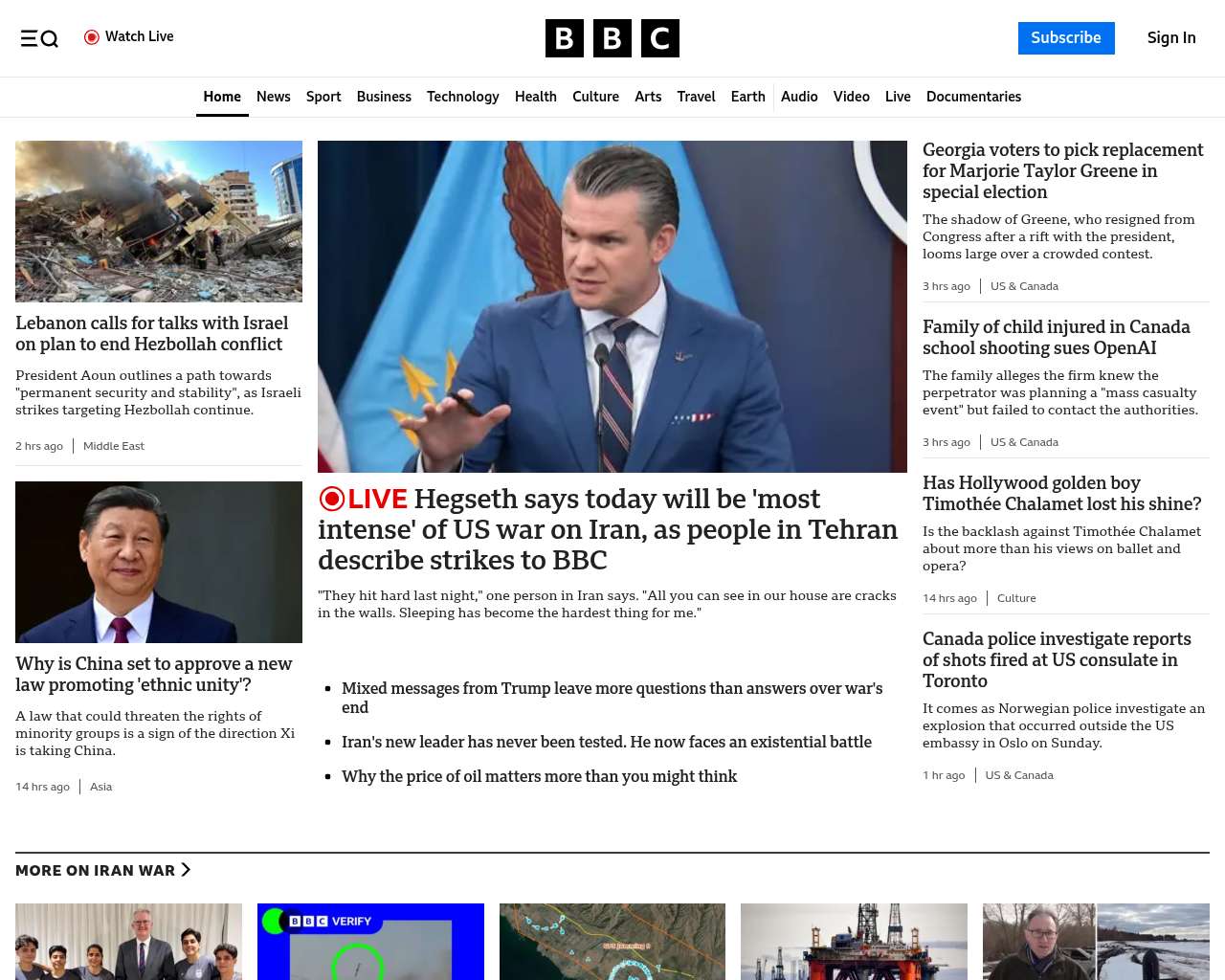
Task: Open the Xi Jinping portrait thumbnail
Action: pyautogui.click(x=159, y=562)
